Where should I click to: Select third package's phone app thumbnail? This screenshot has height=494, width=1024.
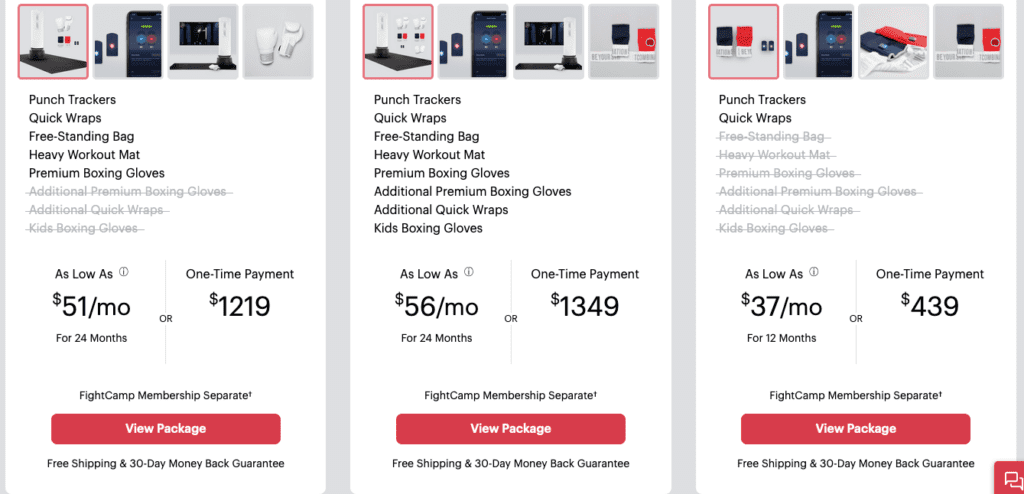(819, 42)
